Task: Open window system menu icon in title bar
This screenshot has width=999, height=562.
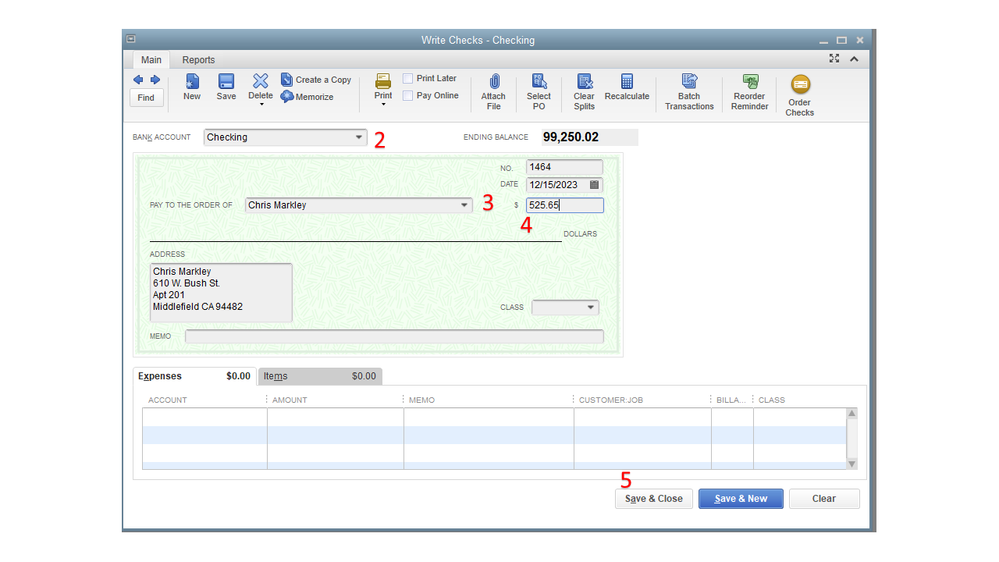Action: tap(131, 39)
